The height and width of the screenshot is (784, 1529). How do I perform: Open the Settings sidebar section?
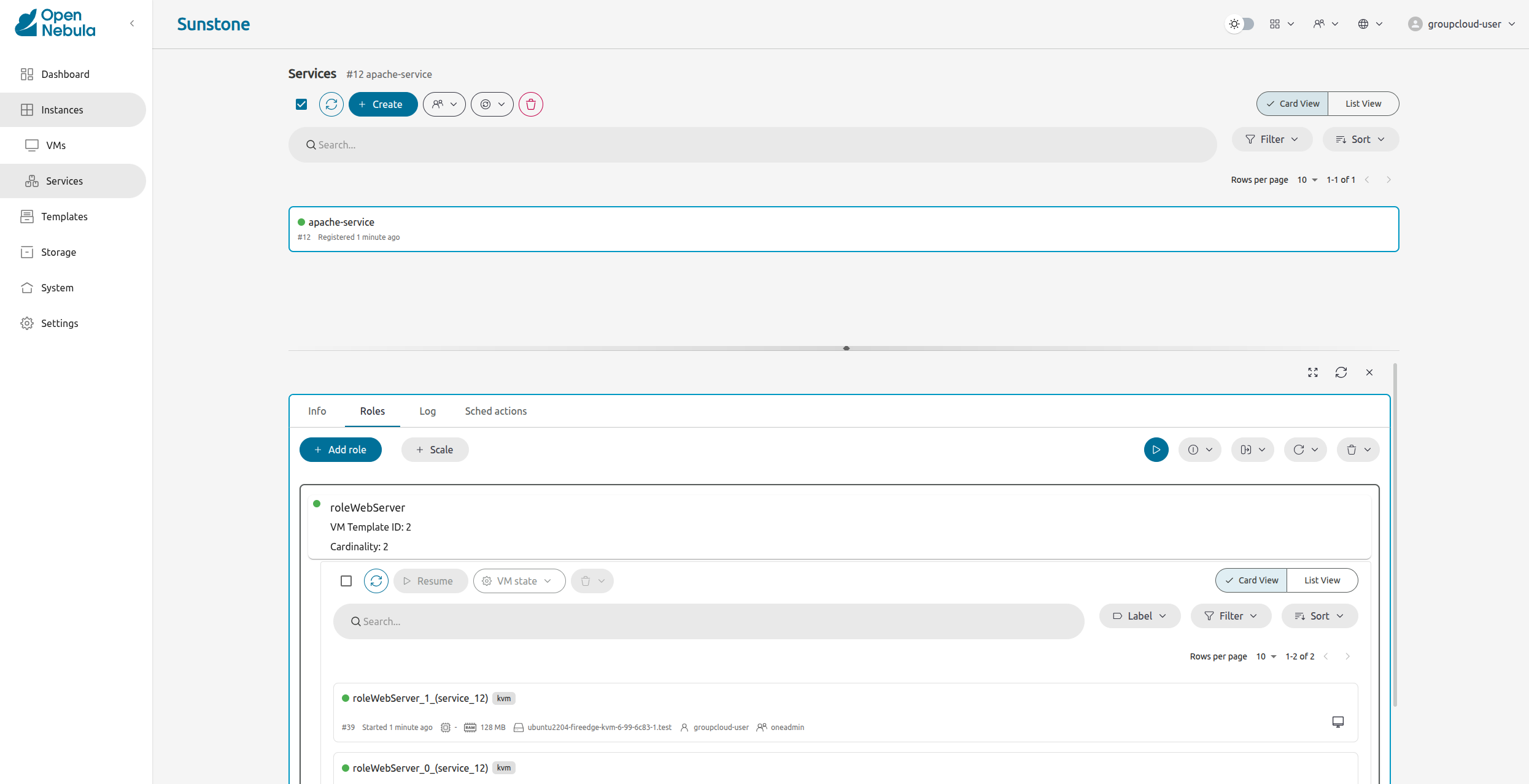pyautogui.click(x=60, y=323)
